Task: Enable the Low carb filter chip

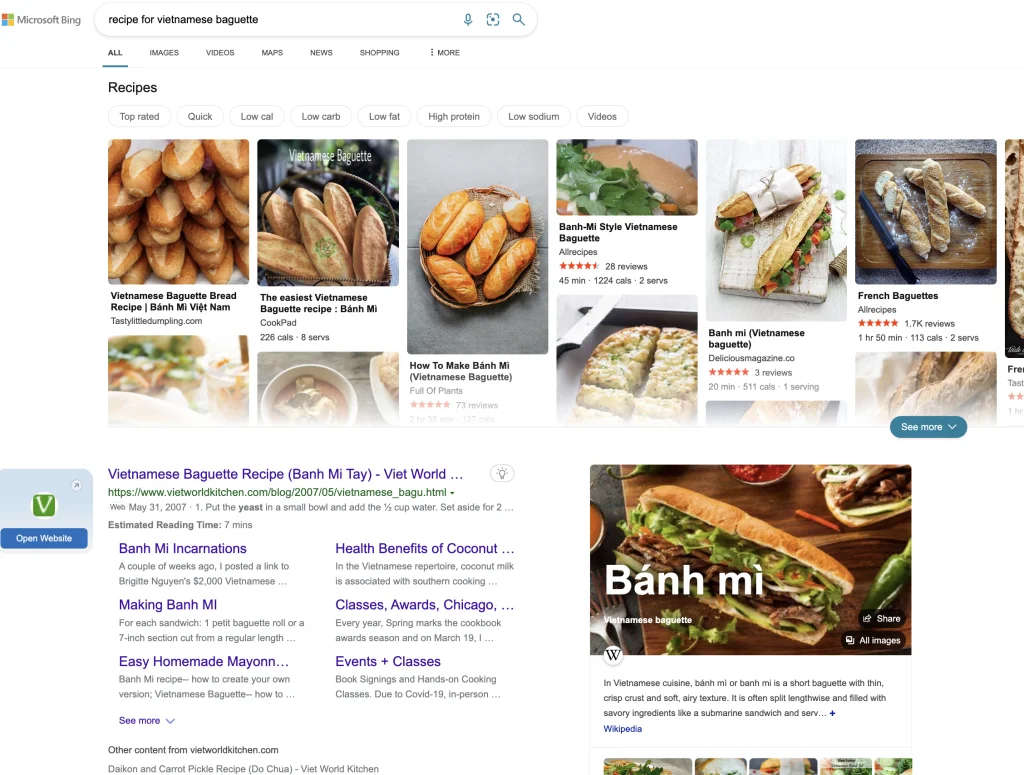Action: tap(320, 116)
